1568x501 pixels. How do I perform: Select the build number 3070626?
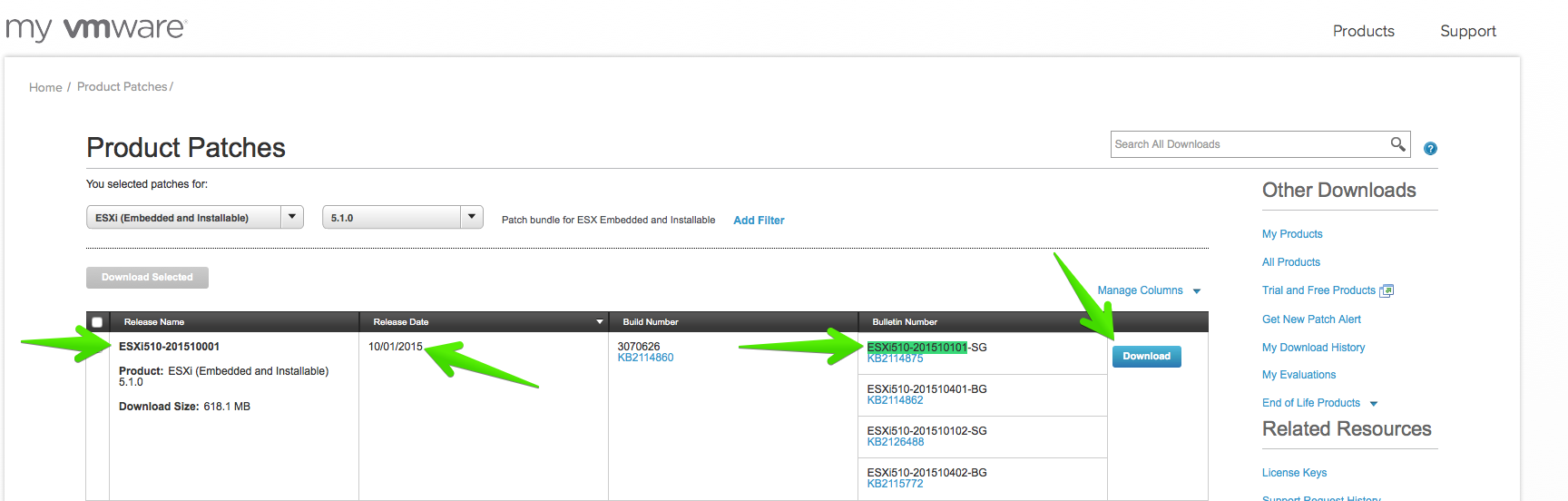[639, 347]
